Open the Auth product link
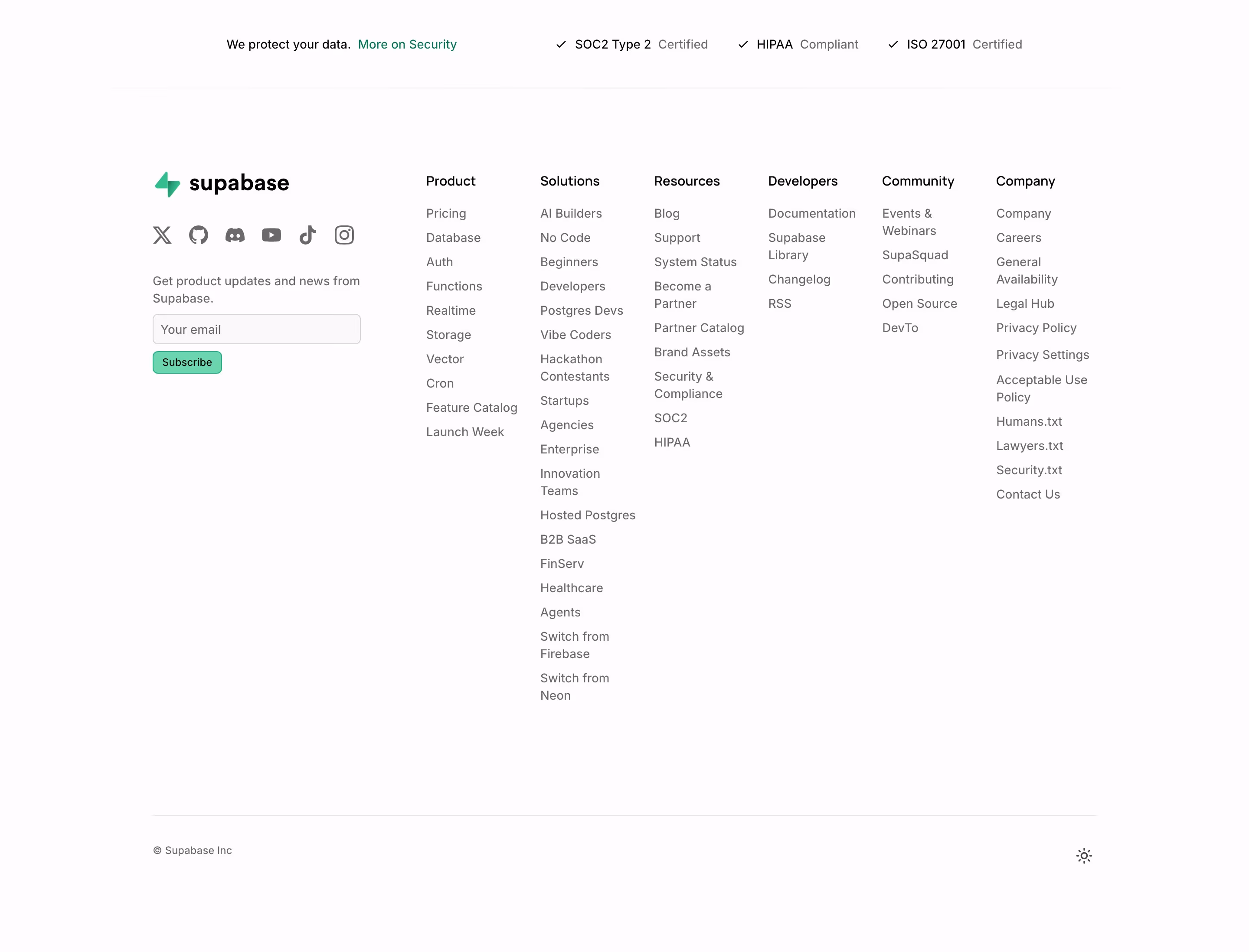This screenshot has width=1249, height=952. (x=439, y=262)
